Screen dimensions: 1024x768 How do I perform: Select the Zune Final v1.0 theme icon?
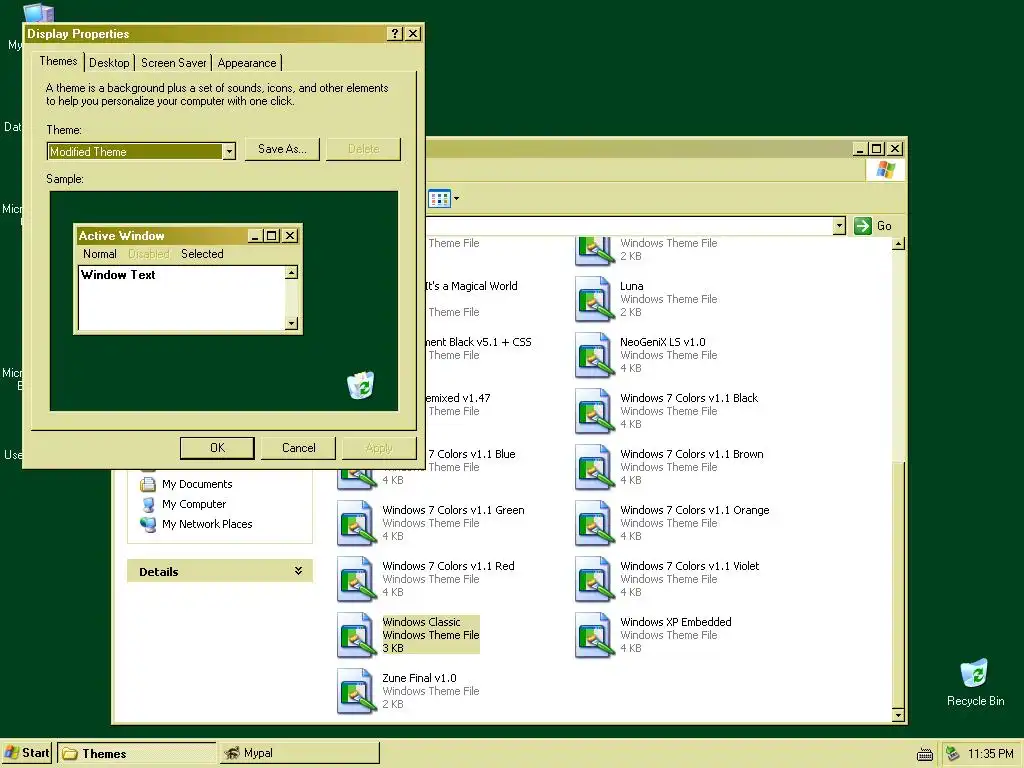tap(357, 692)
